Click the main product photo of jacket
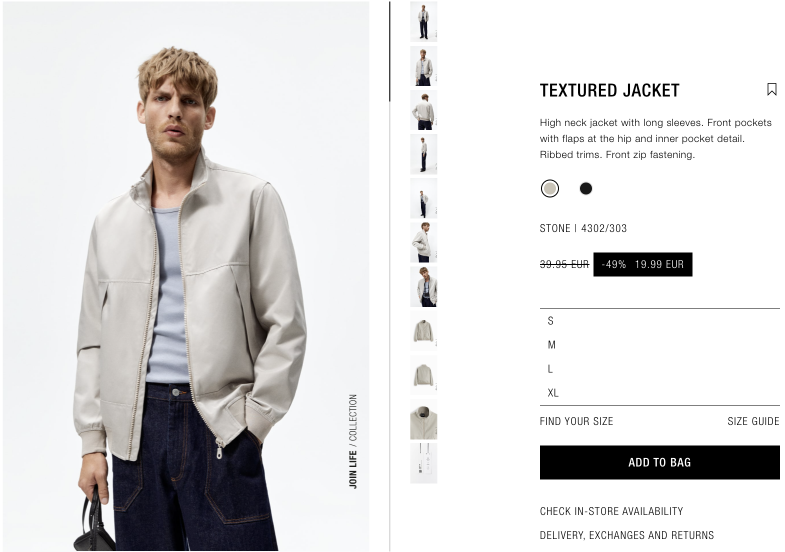 (x=186, y=276)
